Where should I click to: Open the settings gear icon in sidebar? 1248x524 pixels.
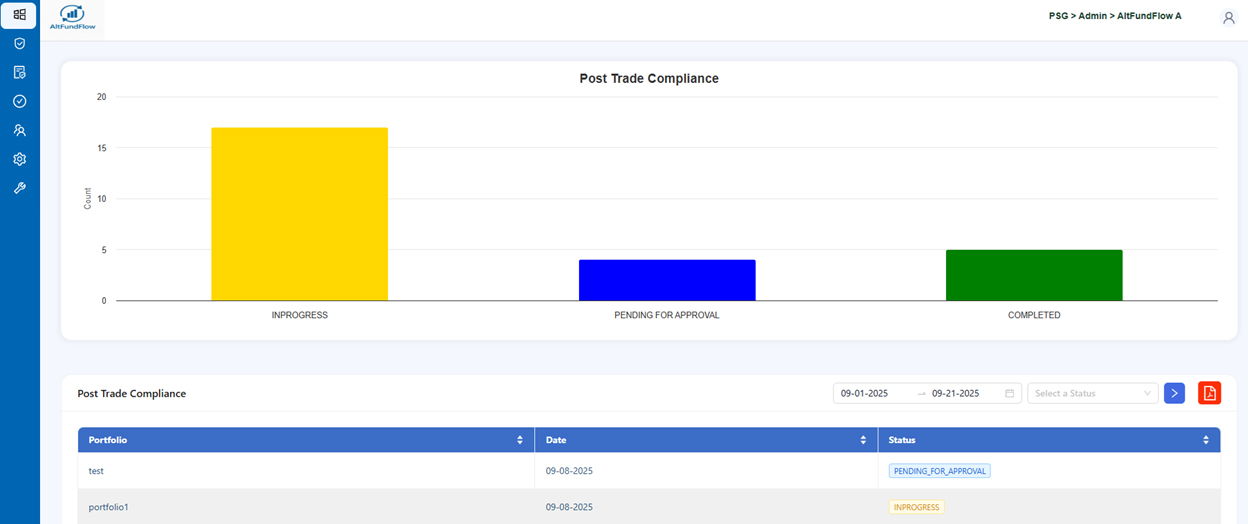click(19, 159)
